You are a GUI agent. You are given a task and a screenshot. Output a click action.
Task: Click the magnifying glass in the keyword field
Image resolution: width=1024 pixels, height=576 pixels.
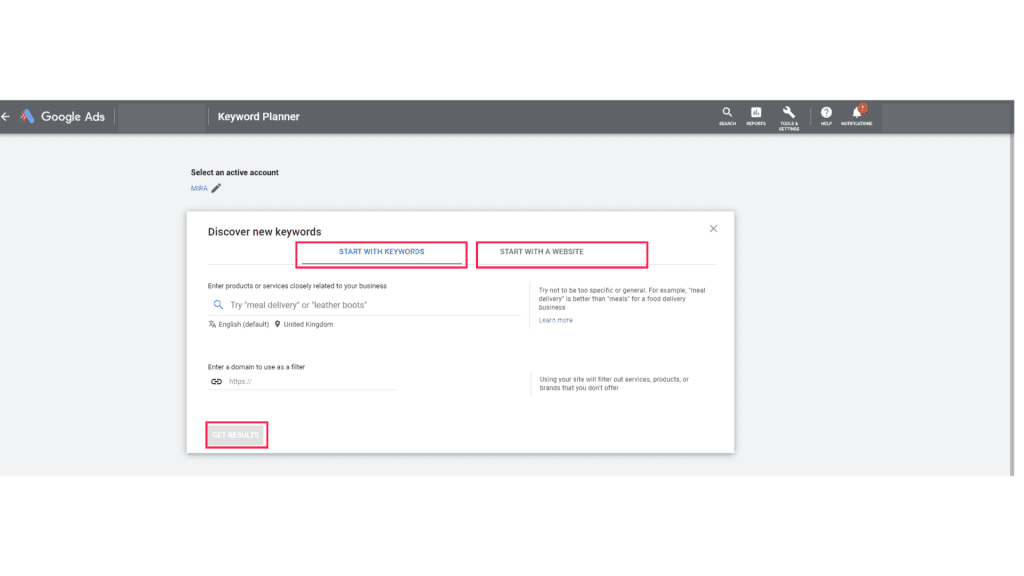click(x=219, y=303)
